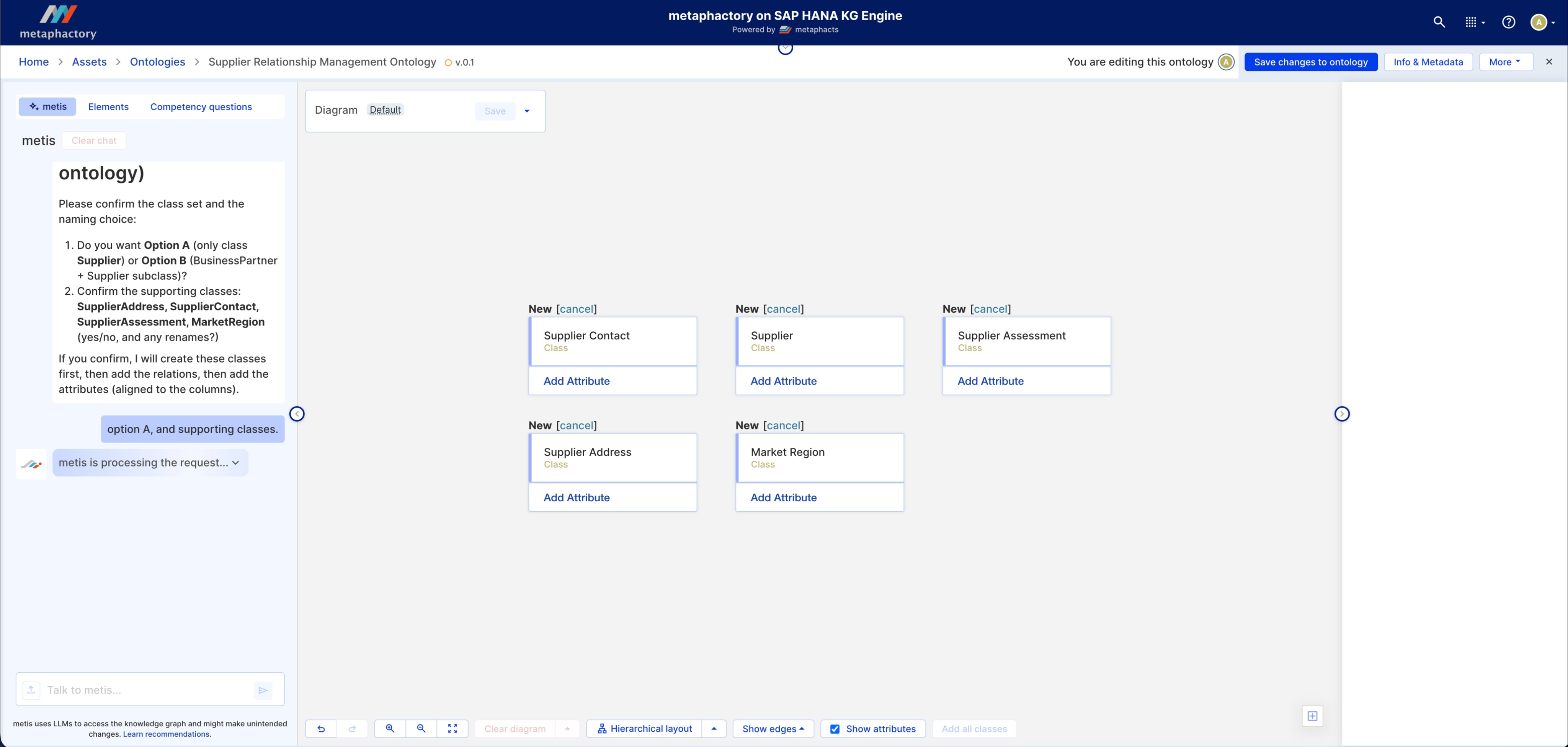Collapse the left panel with the arrow handle
This screenshot has width=1568, height=747.
(297, 414)
